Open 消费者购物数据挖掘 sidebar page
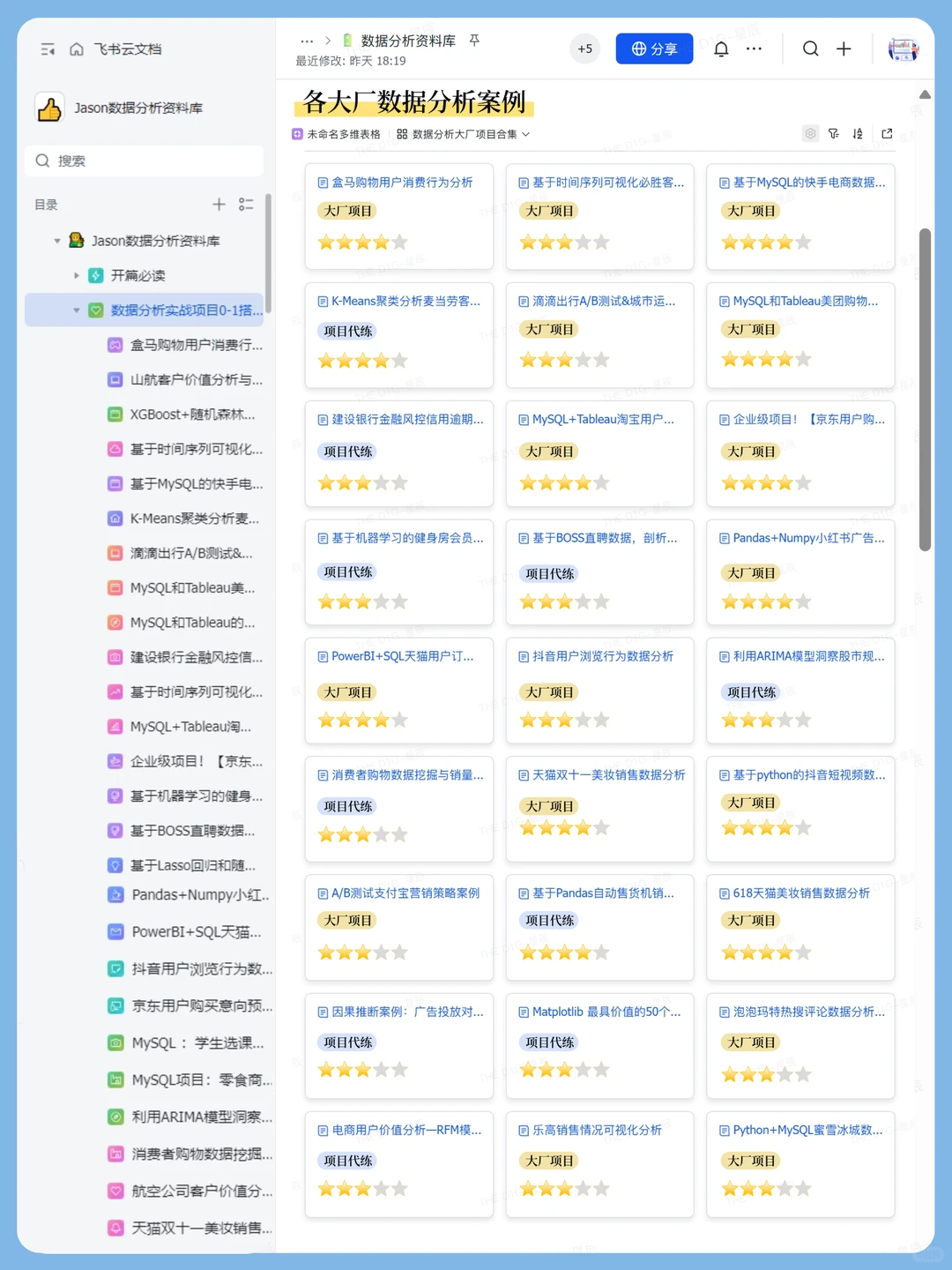The width and height of the screenshot is (952, 1270). [190, 1154]
